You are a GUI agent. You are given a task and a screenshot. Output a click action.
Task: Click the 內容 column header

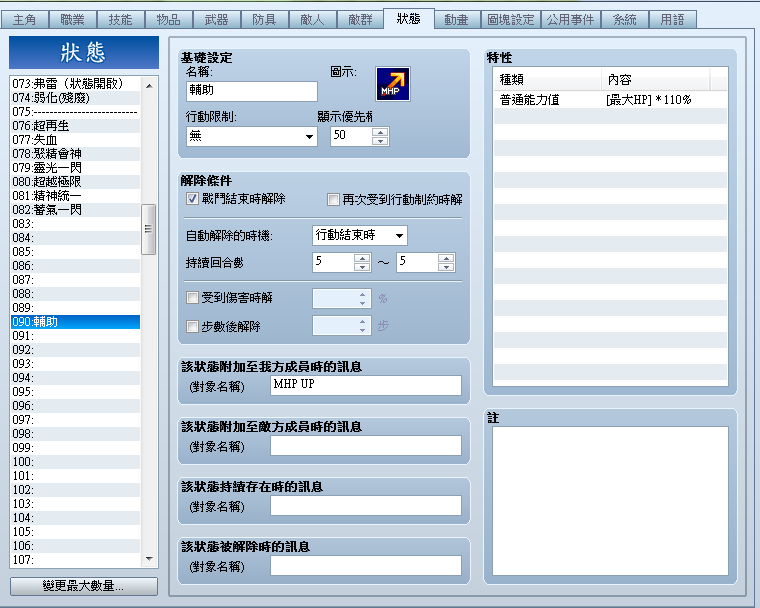656,80
